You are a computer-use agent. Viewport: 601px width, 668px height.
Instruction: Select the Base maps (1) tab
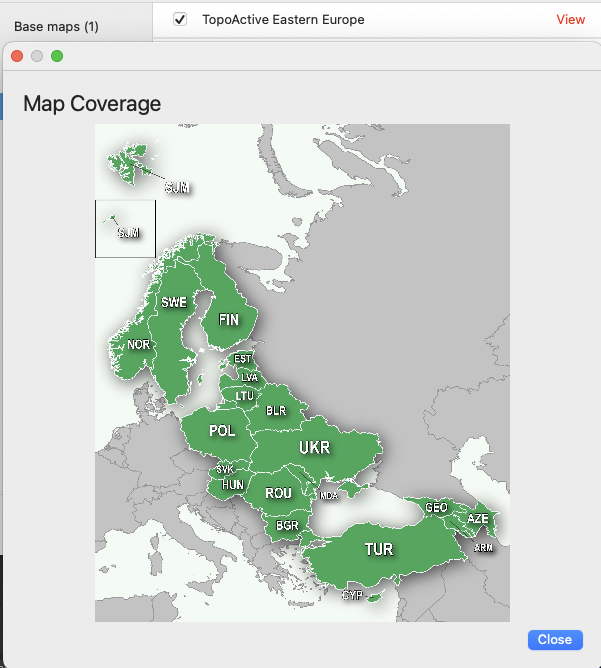pyautogui.click(x=56, y=26)
